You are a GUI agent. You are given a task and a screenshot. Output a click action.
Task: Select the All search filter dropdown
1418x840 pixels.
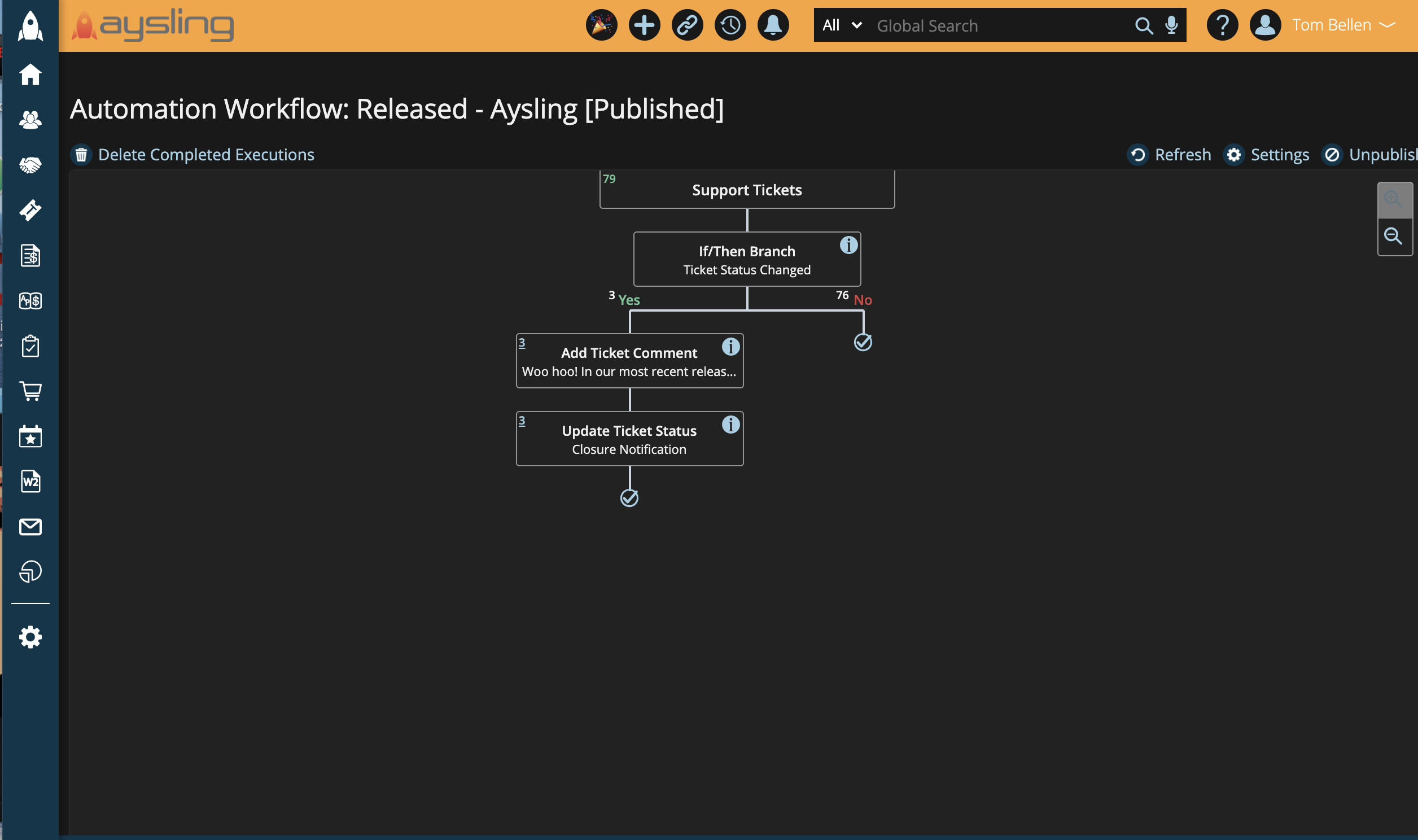coord(840,25)
